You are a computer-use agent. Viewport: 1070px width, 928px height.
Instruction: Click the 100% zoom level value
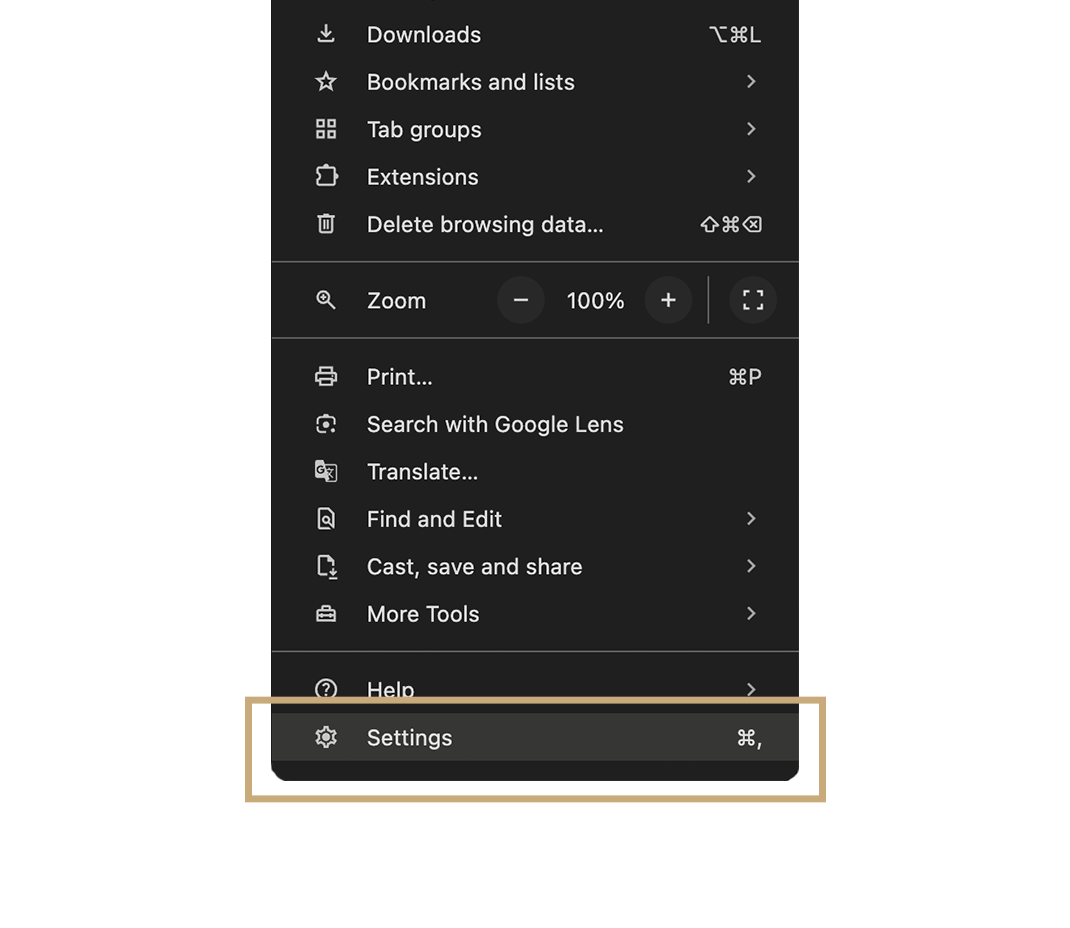[x=595, y=300]
